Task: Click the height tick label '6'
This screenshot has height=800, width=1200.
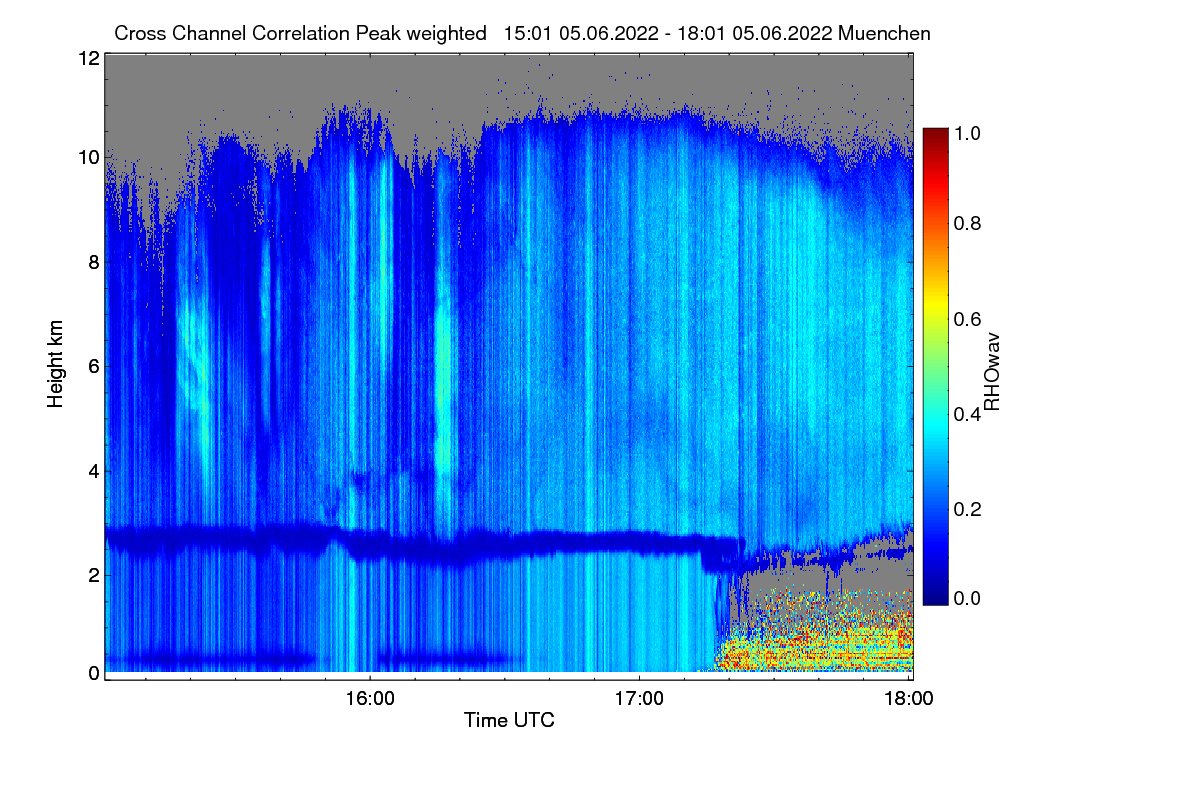Action: point(94,366)
